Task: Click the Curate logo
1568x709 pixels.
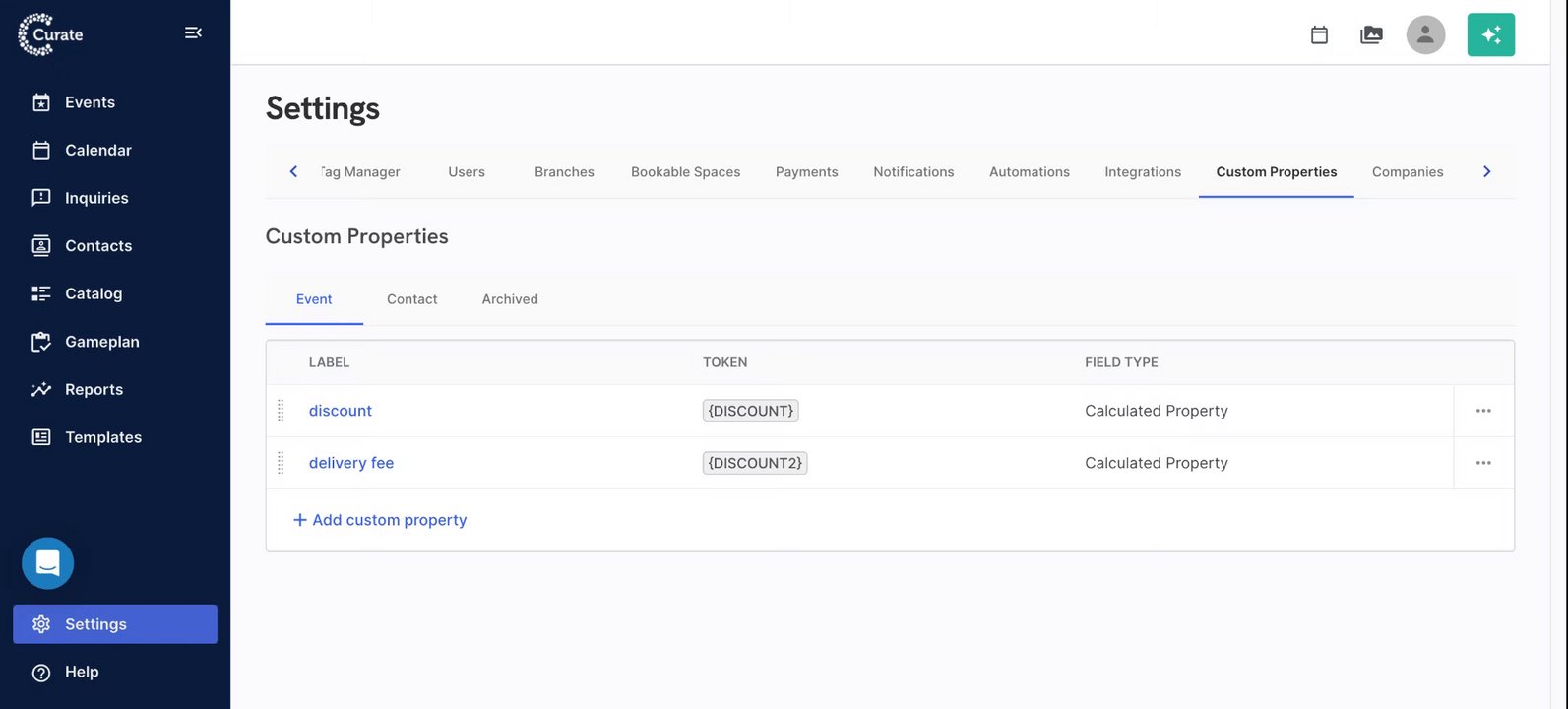Action: coord(51,34)
